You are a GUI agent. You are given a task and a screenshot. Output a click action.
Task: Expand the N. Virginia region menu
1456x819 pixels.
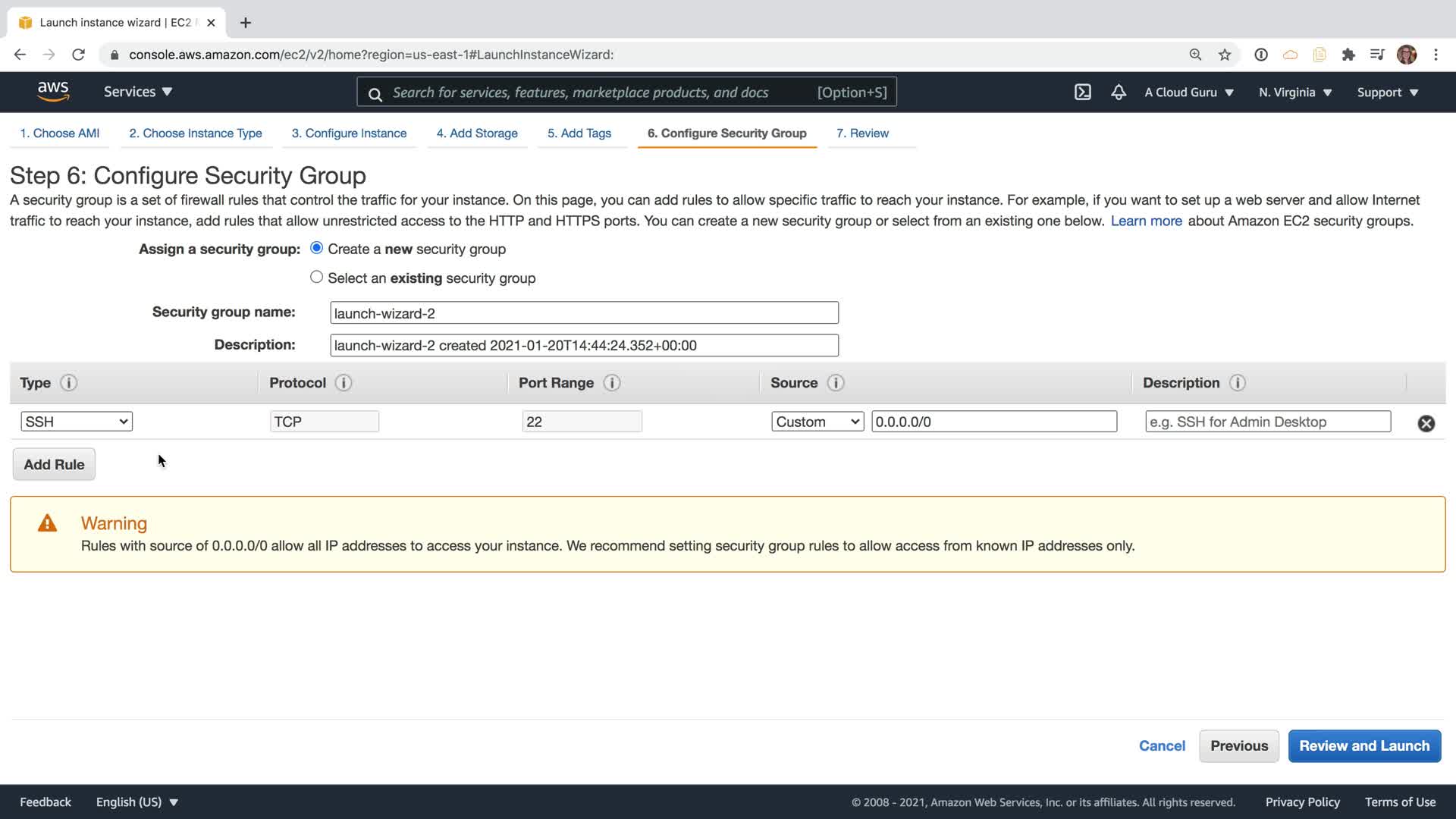[1294, 93]
